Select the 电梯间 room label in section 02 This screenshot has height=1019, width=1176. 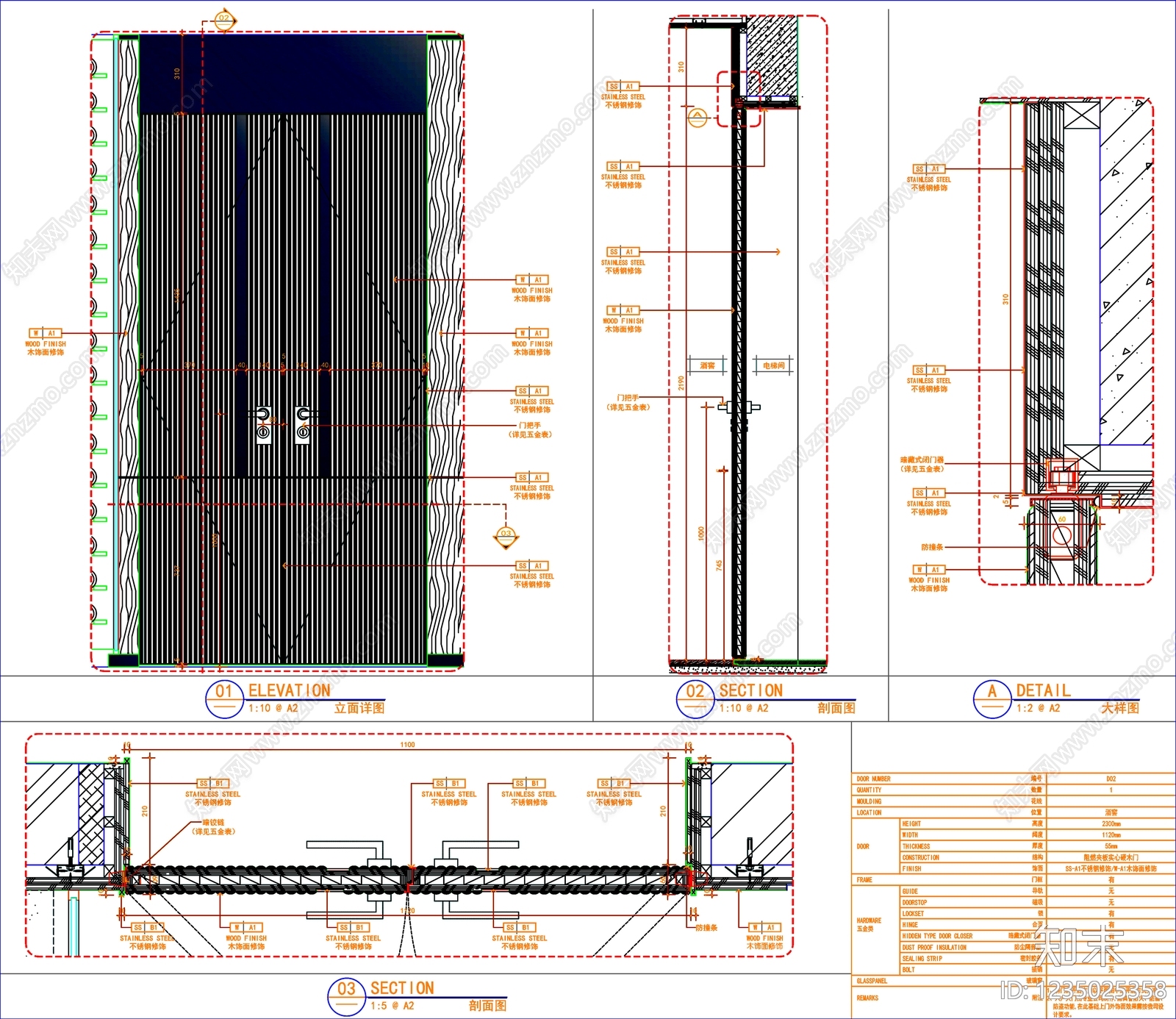[773, 365]
